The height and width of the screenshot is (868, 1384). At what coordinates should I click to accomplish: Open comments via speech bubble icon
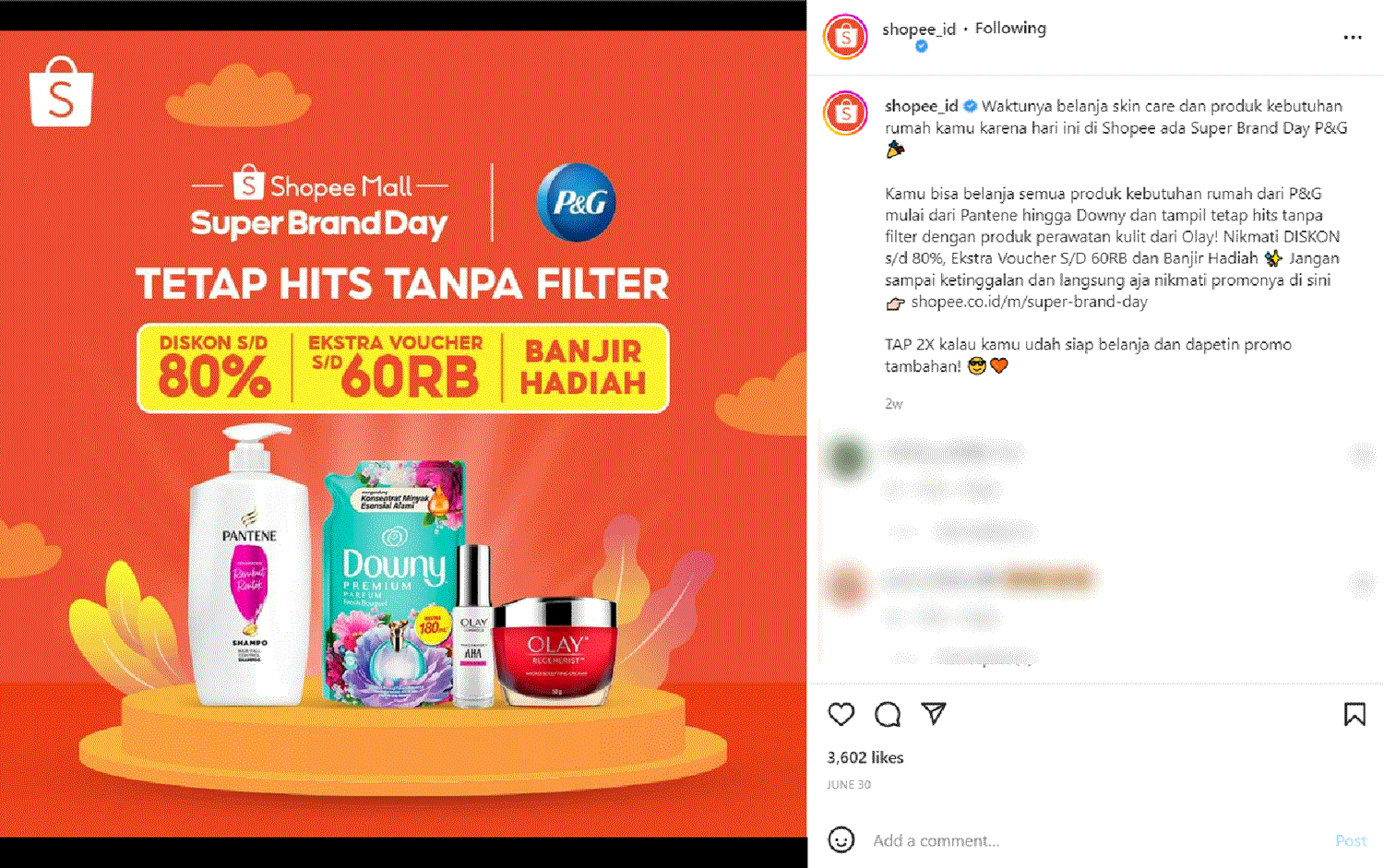[888, 714]
